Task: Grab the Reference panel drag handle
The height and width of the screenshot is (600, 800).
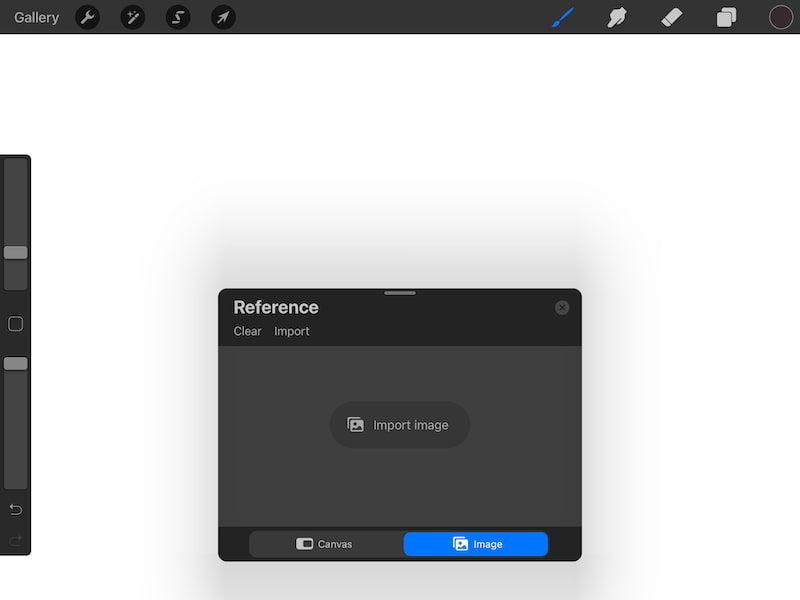Action: click(x=399, y=292)
